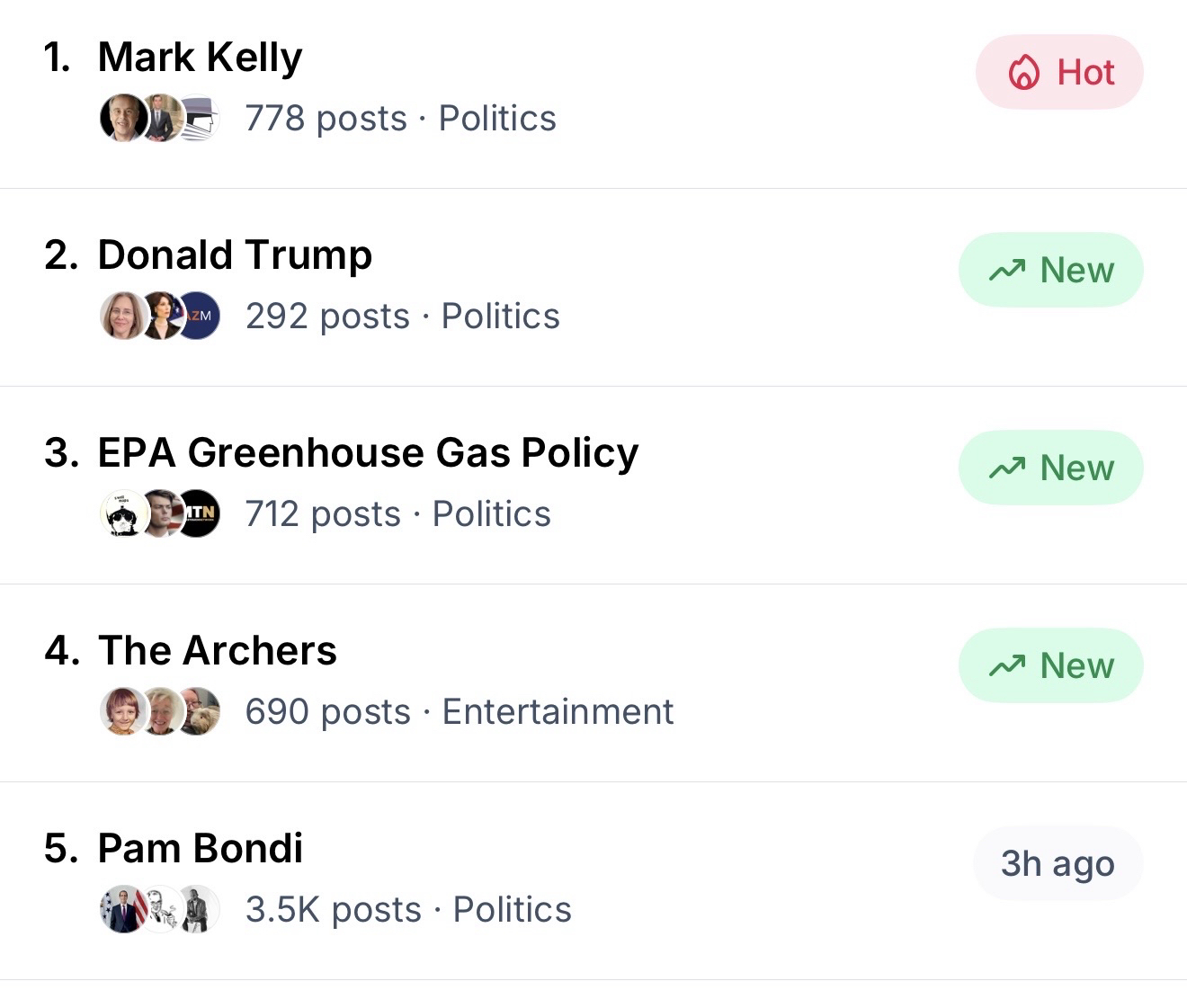Click the Hot badge next to Mark Kelly
This screenshot has width=1187, height=1008.
pyautogui.click(x=1059, y=73)
